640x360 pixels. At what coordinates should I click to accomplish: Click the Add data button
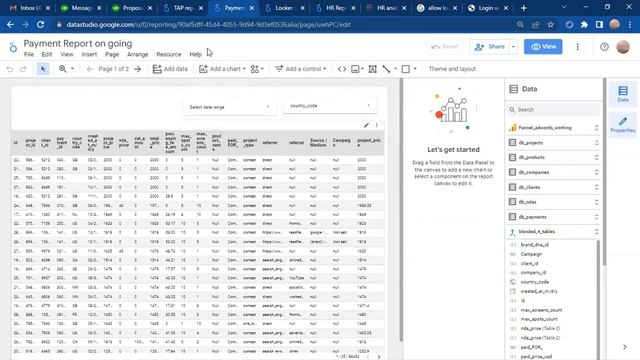[170, 69]
